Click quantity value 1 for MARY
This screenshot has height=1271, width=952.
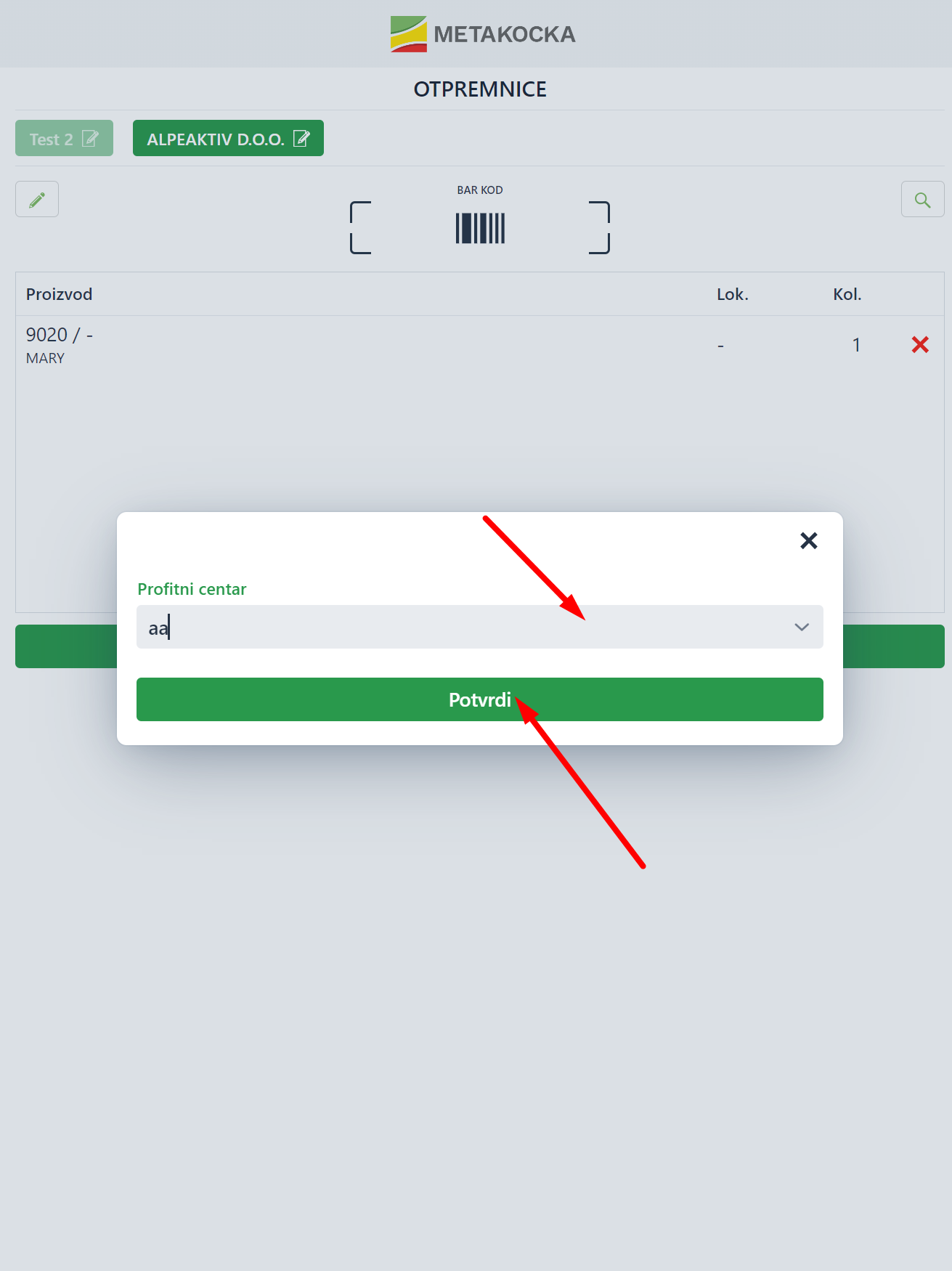click(x=856, y=345)
